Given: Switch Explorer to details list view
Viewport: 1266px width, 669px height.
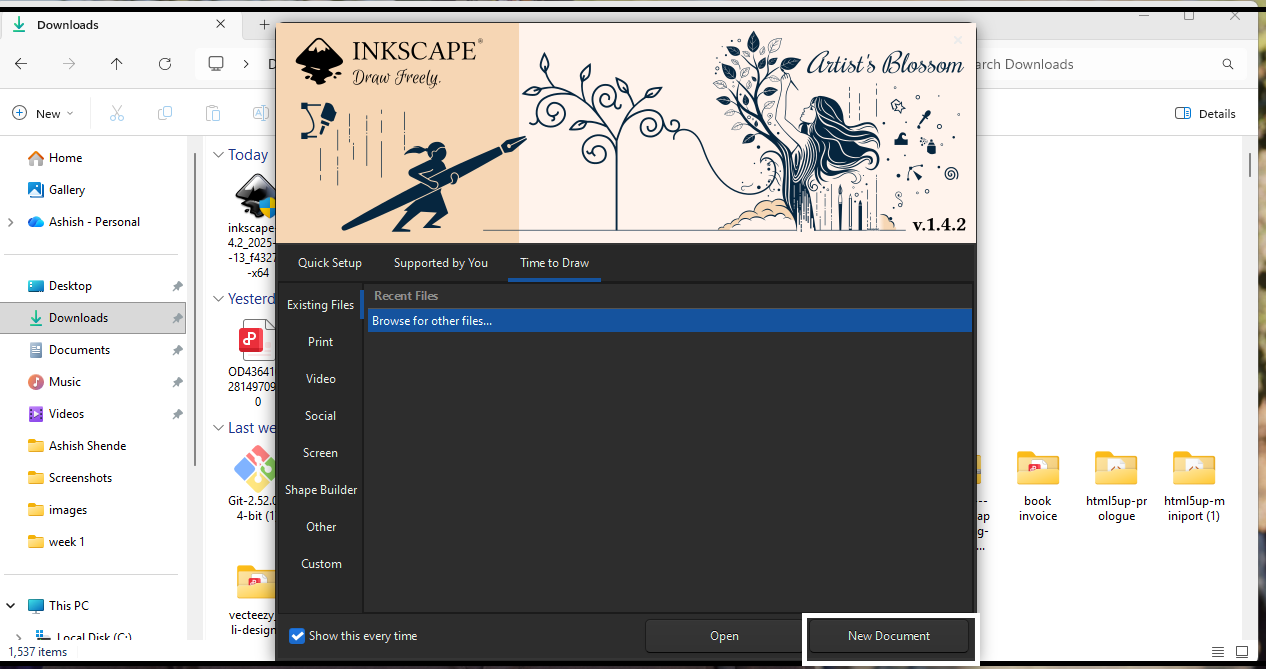Looking at the screenshot, I should (x=1217, y=652).
